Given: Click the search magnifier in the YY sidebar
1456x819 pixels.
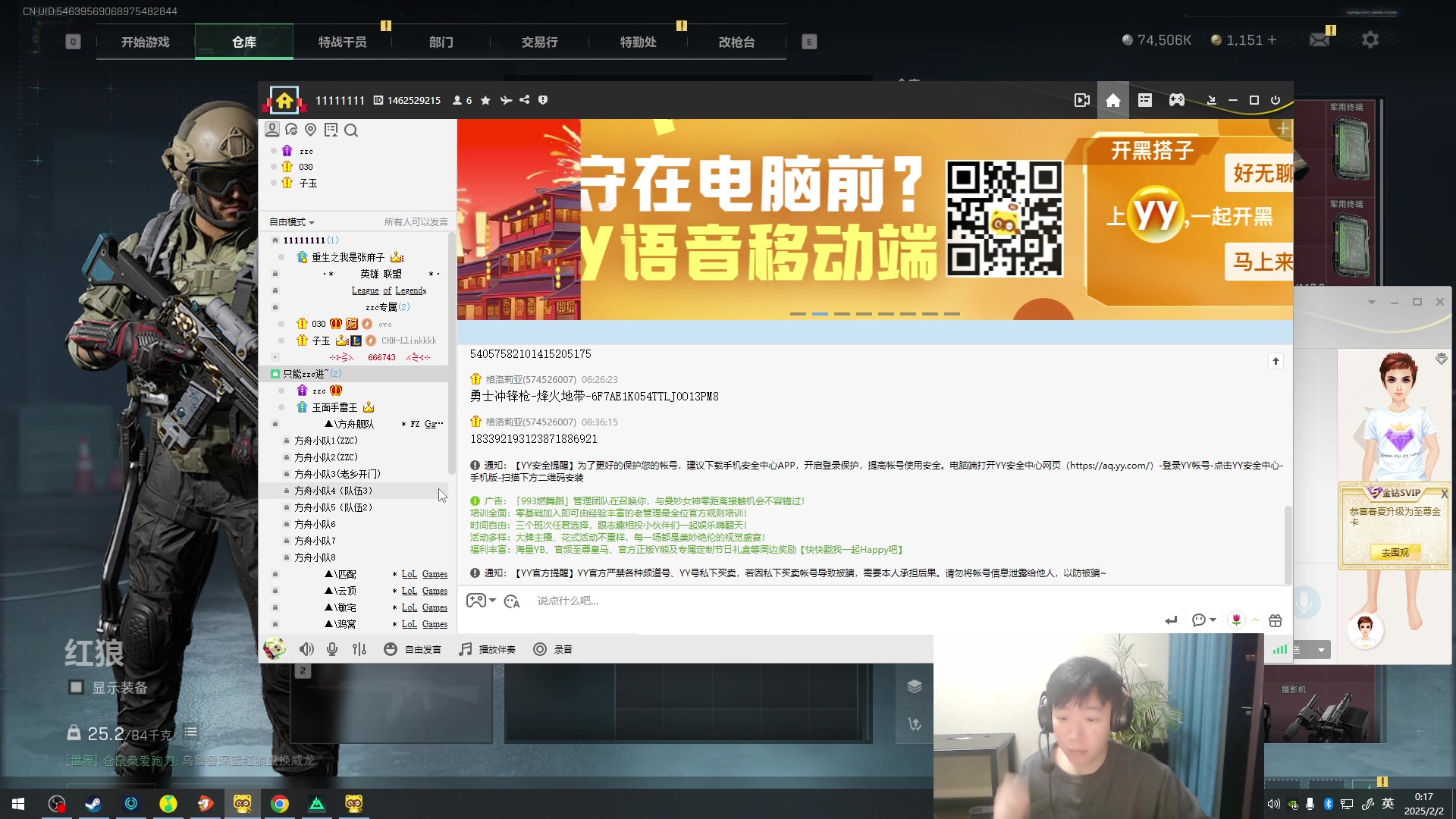Looking at the screenshot, I should (351, 130).
